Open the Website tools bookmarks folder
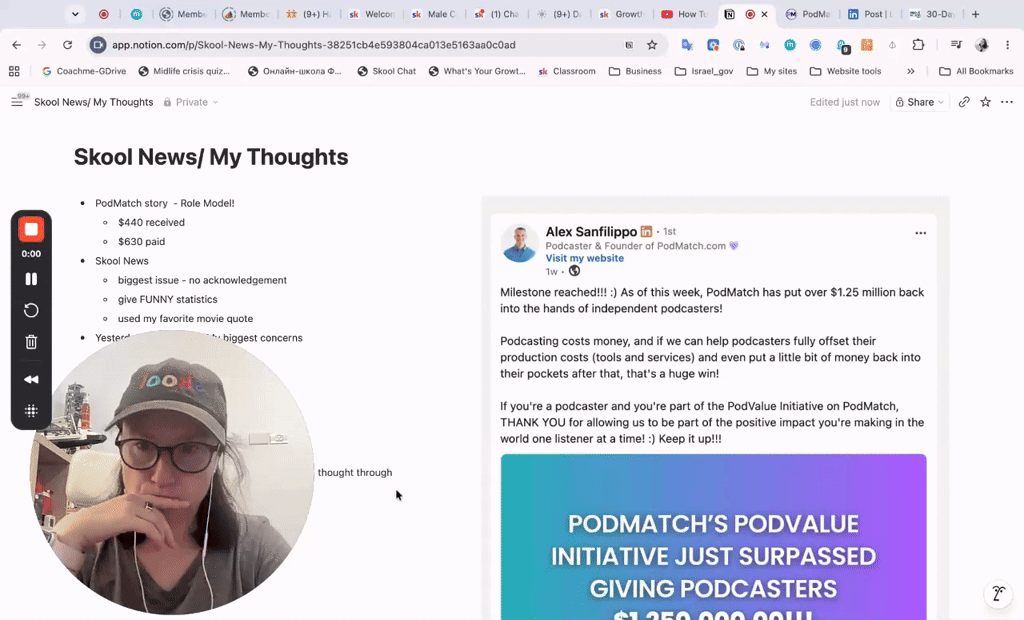The height and width of the screenshot is (620, 1024). click(846, 71)
